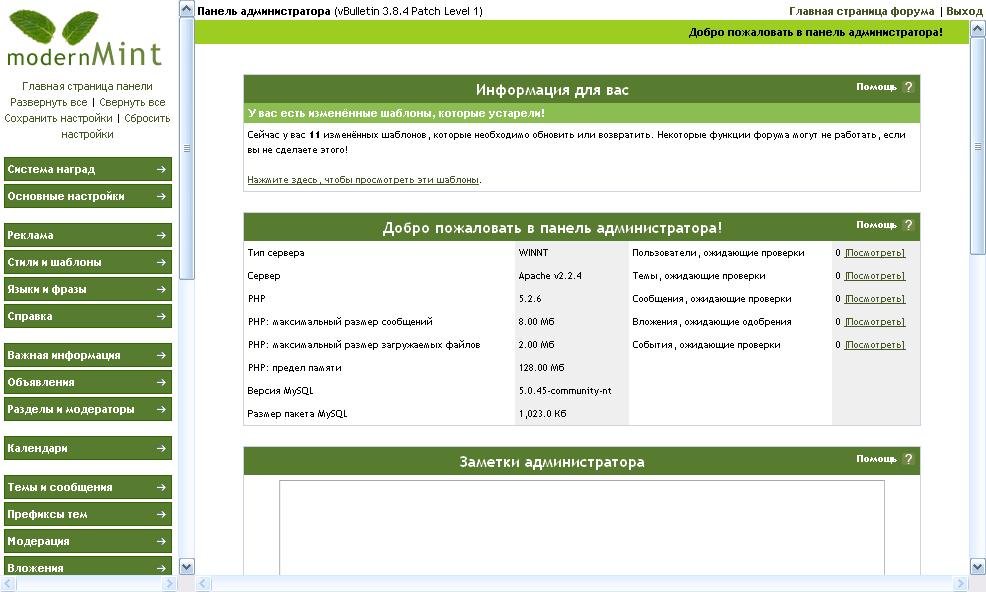Click the 128.00 Мб memory limit value
986x592 pixels.
541,368
